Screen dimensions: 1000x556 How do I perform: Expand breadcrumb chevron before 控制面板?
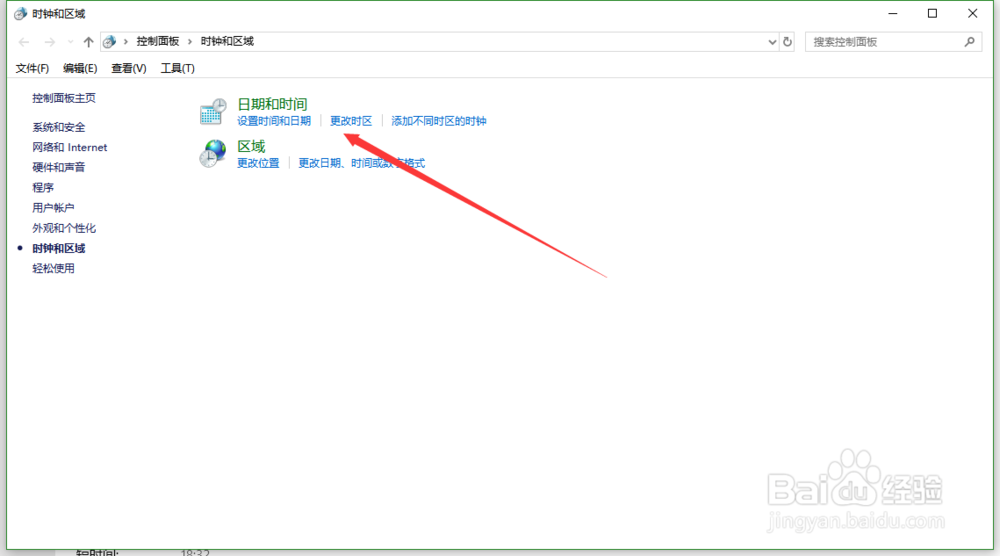[x=126, y=41]
